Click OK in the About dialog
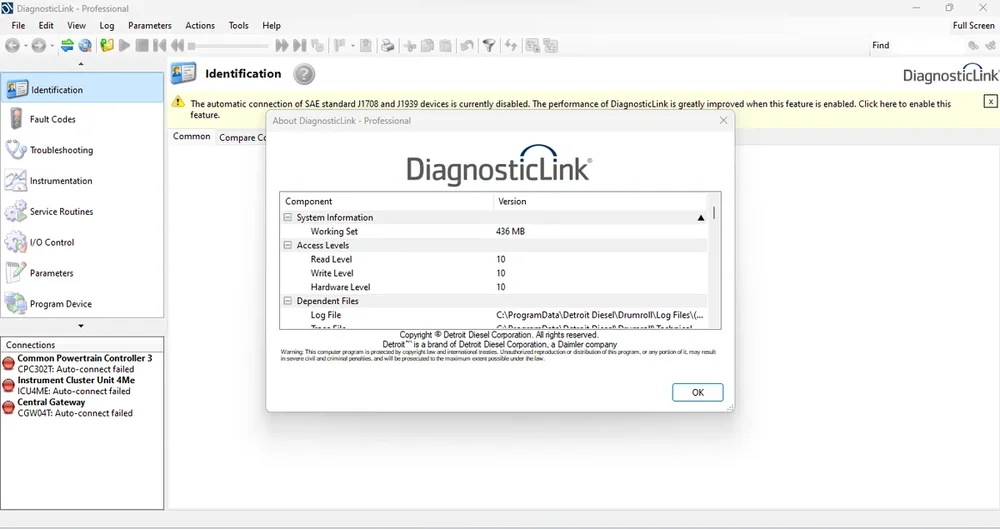 click(x=697, y=392)
